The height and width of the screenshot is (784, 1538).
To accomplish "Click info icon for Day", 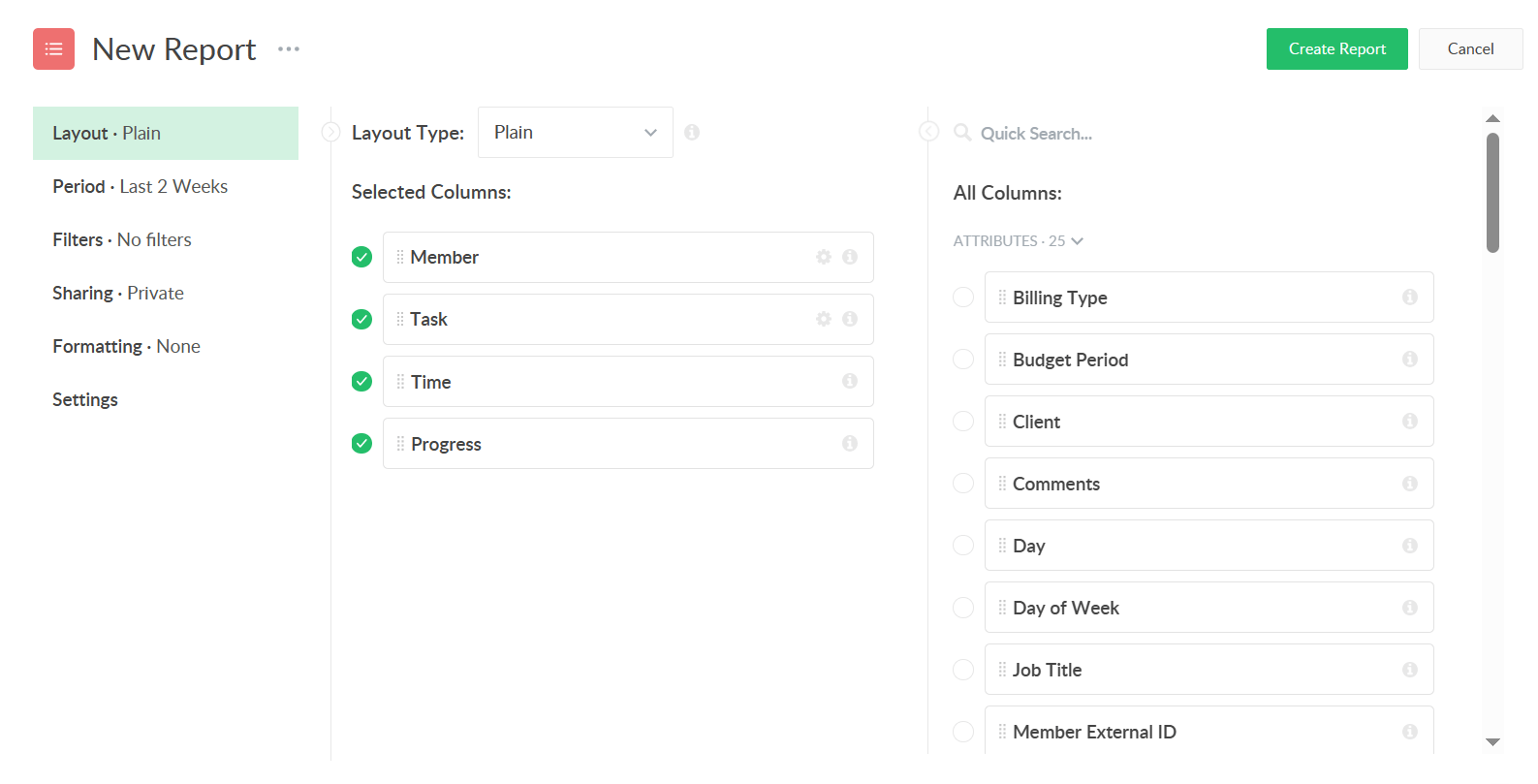I will [1410, 545].
